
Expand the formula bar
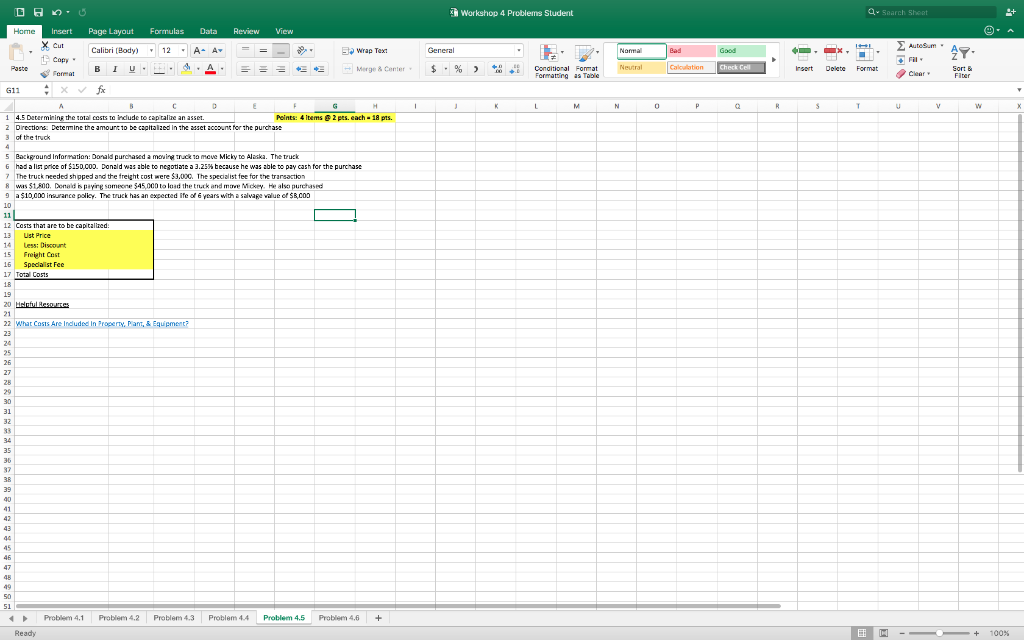point(1019,90)
